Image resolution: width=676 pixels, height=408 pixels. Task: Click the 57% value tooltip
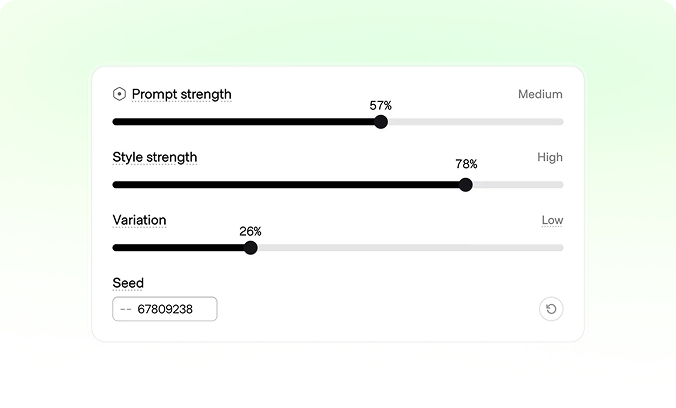(381, 105)
